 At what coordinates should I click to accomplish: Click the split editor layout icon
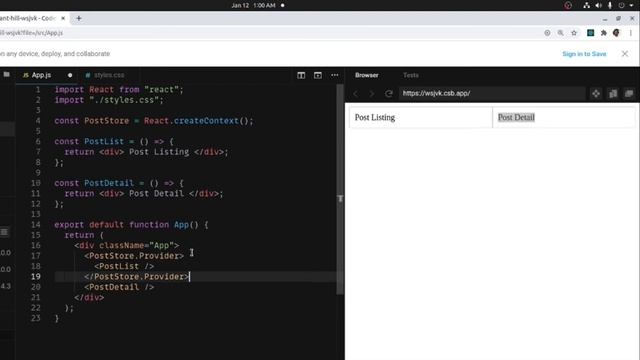(301, 75)
